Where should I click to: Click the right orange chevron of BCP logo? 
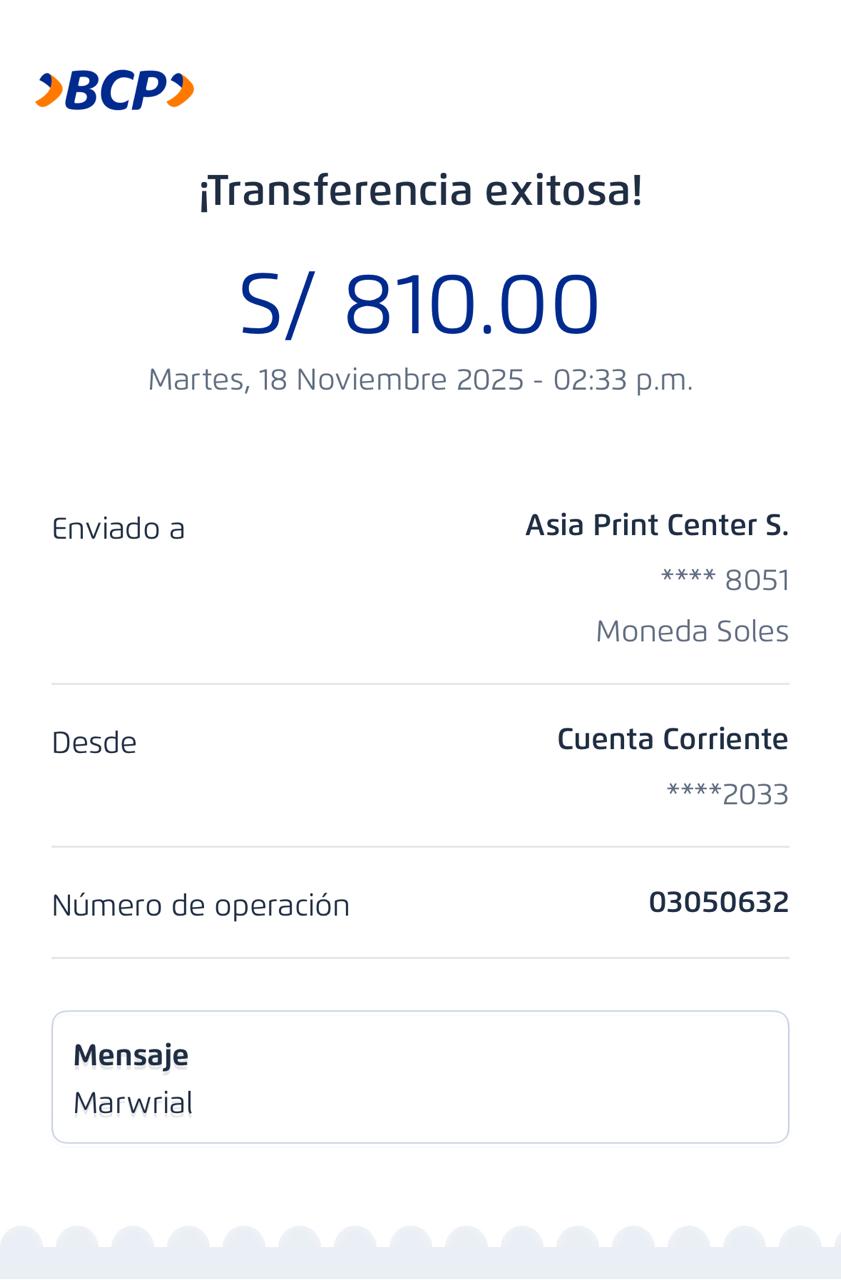click(180, 91)
